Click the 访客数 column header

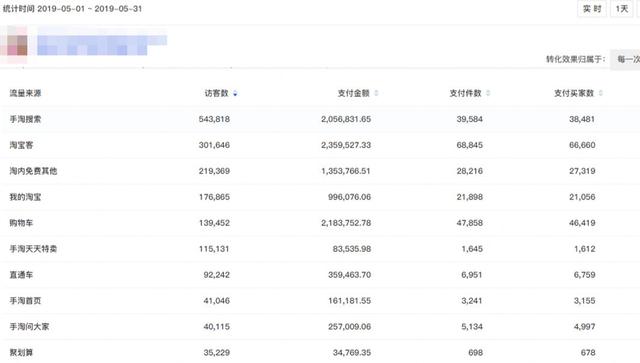pyautogui.click(x=216, y=94)
